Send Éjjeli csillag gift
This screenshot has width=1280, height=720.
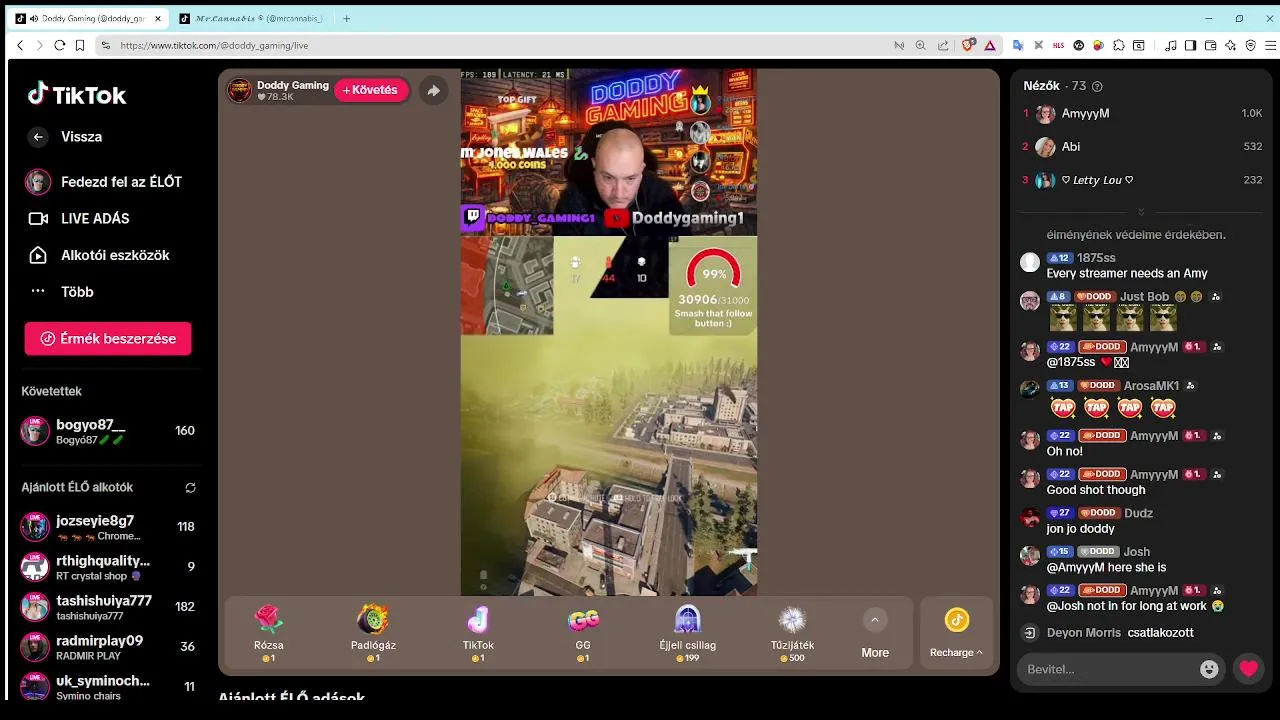(x=687, y=633)
